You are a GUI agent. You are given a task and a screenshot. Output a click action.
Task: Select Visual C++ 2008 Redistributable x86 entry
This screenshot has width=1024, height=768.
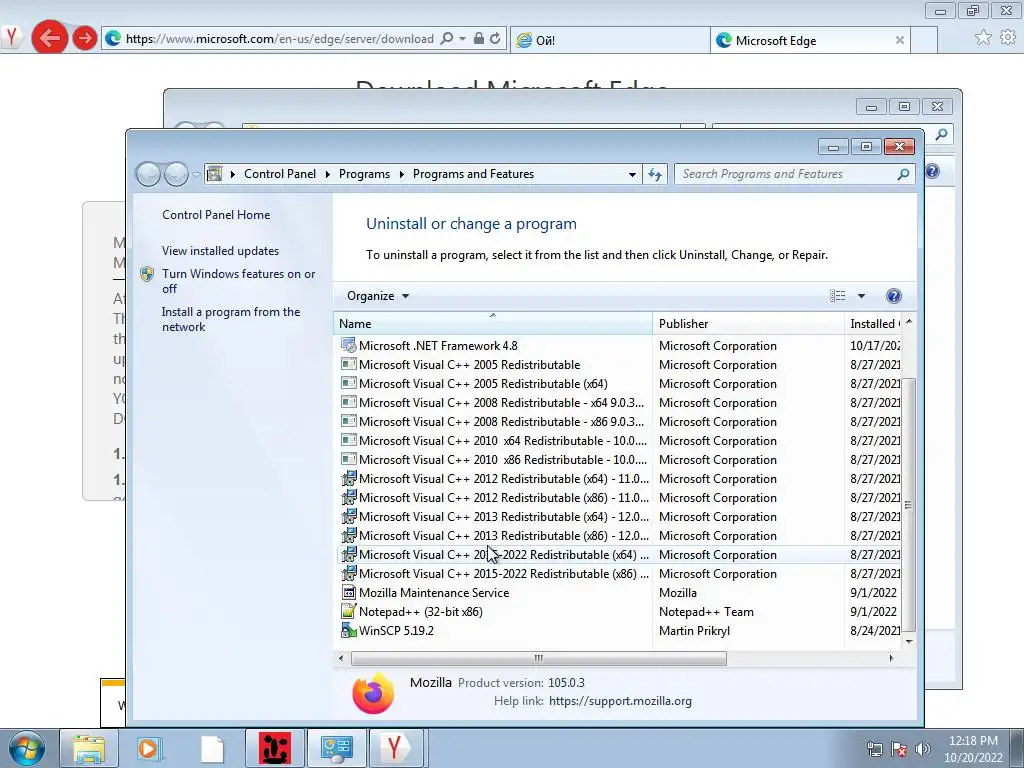(620, 421)
